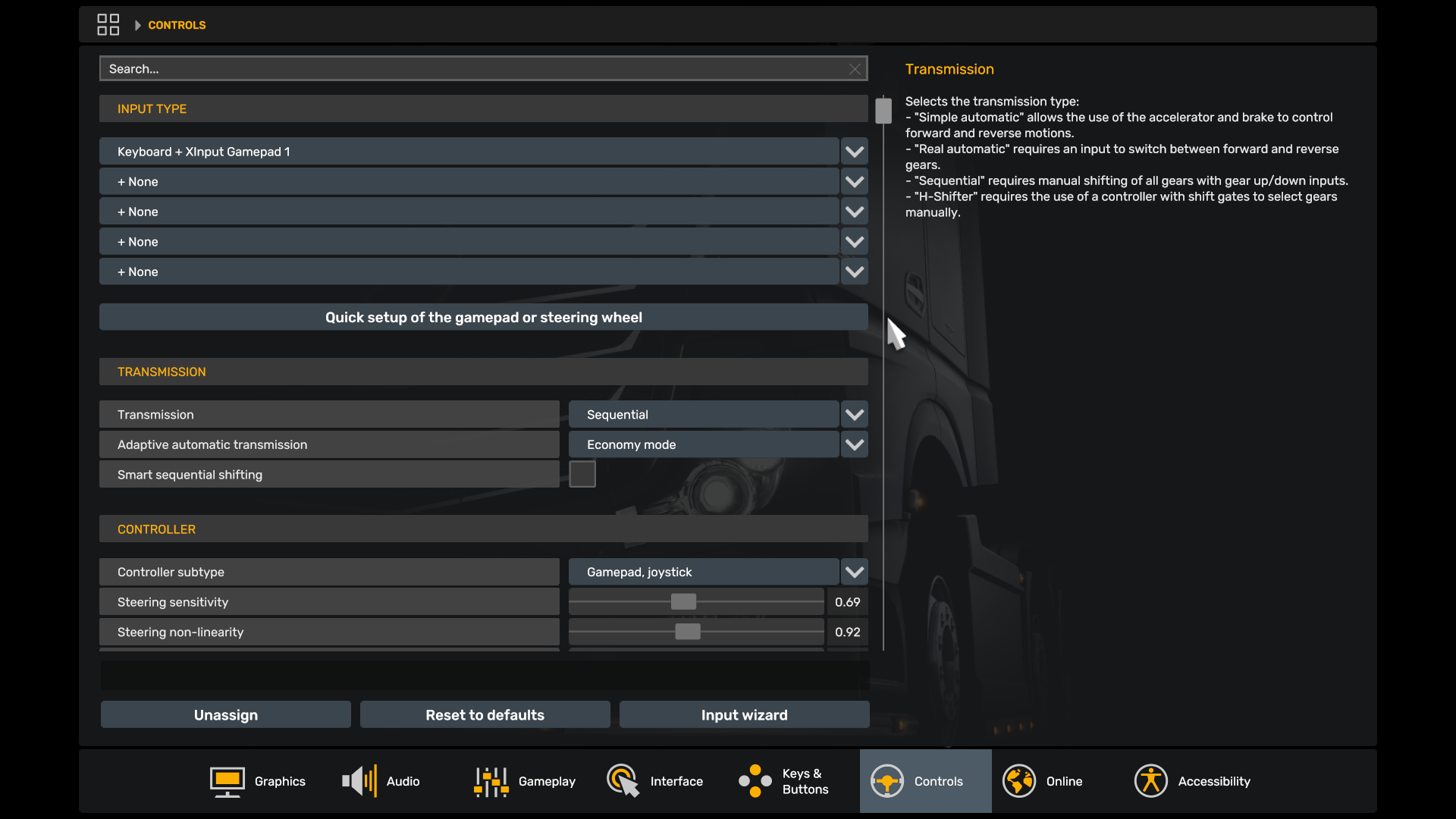Expand the Controller subtype dropdown arrow

coord(854,573)
